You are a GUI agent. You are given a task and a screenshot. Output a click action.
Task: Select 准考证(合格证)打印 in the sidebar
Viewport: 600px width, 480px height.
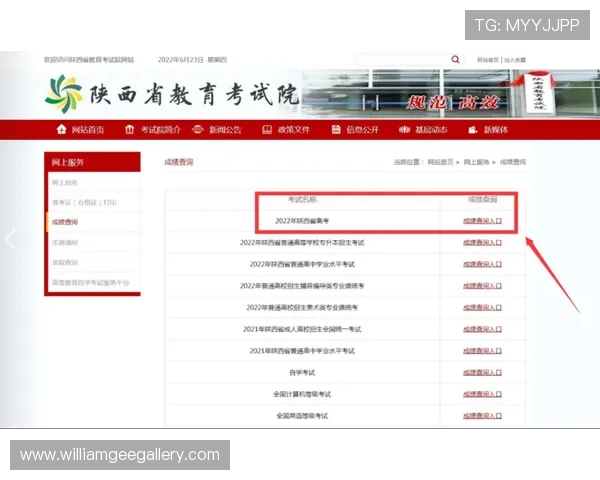pyautogui.click(x=84, y=202)
